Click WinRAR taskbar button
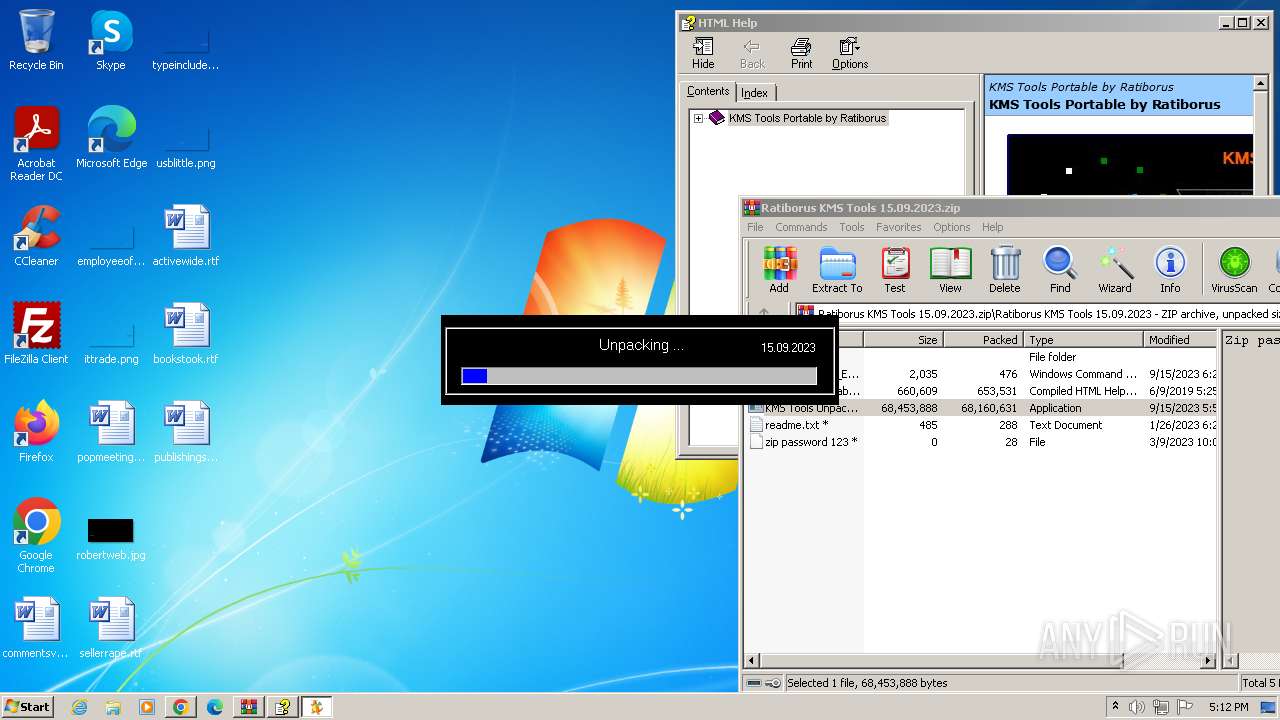 (x=248, y=707)
